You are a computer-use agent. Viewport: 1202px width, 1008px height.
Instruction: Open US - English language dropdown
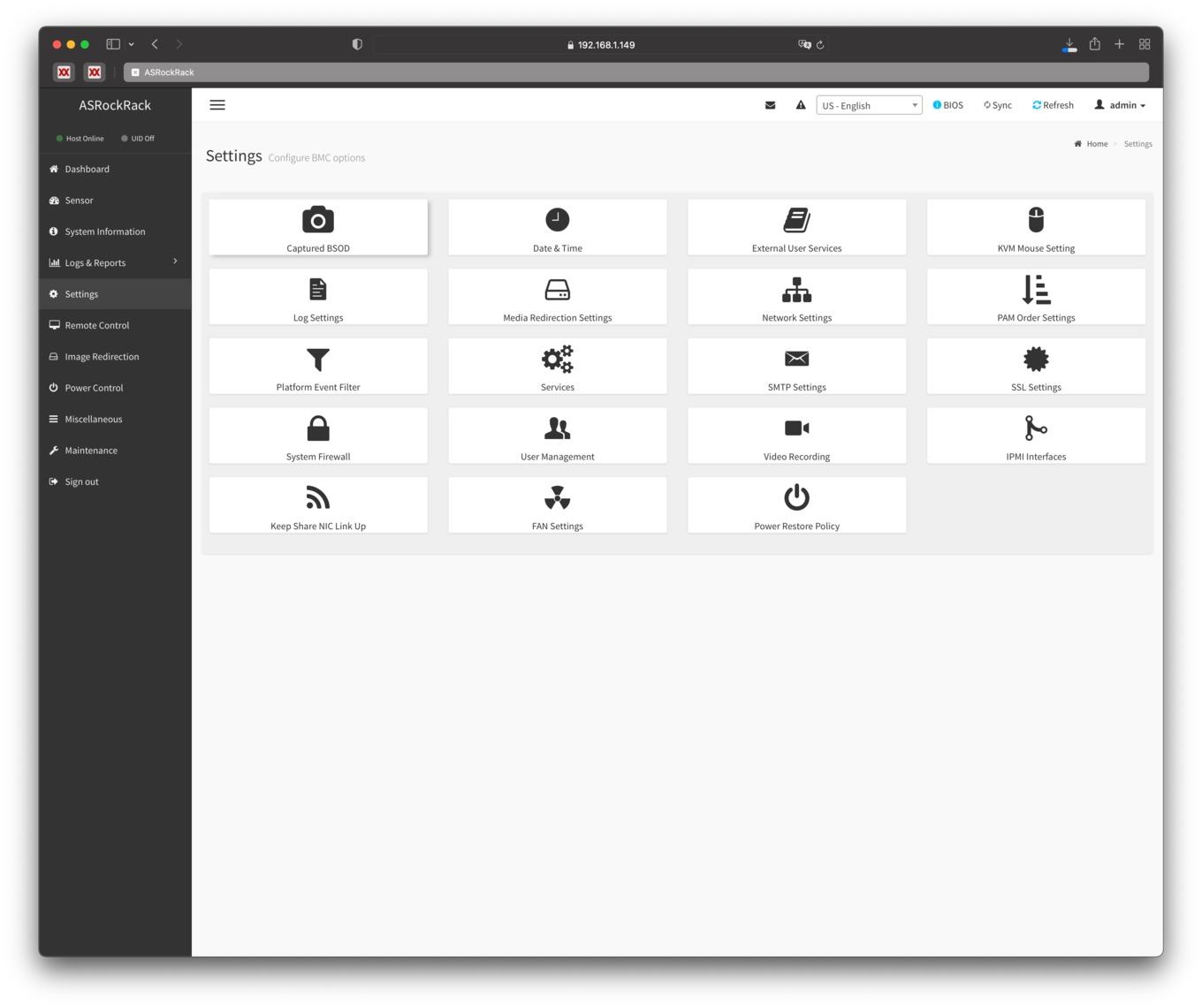pos(869,105)
